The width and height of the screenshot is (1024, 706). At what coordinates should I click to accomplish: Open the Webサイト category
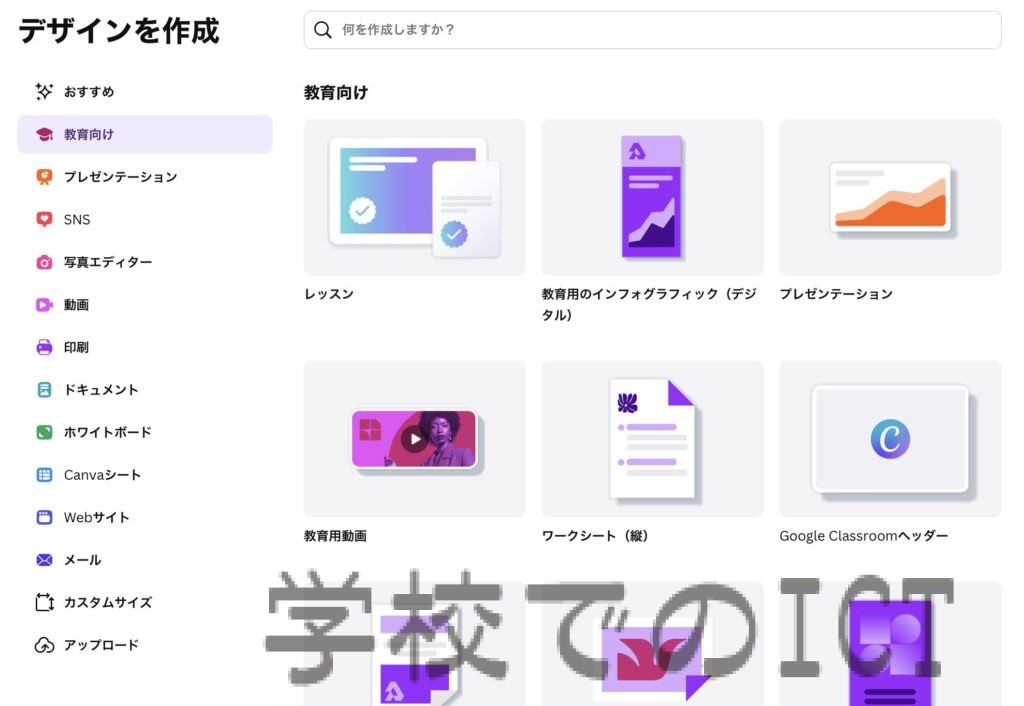[x=96, y=517]
